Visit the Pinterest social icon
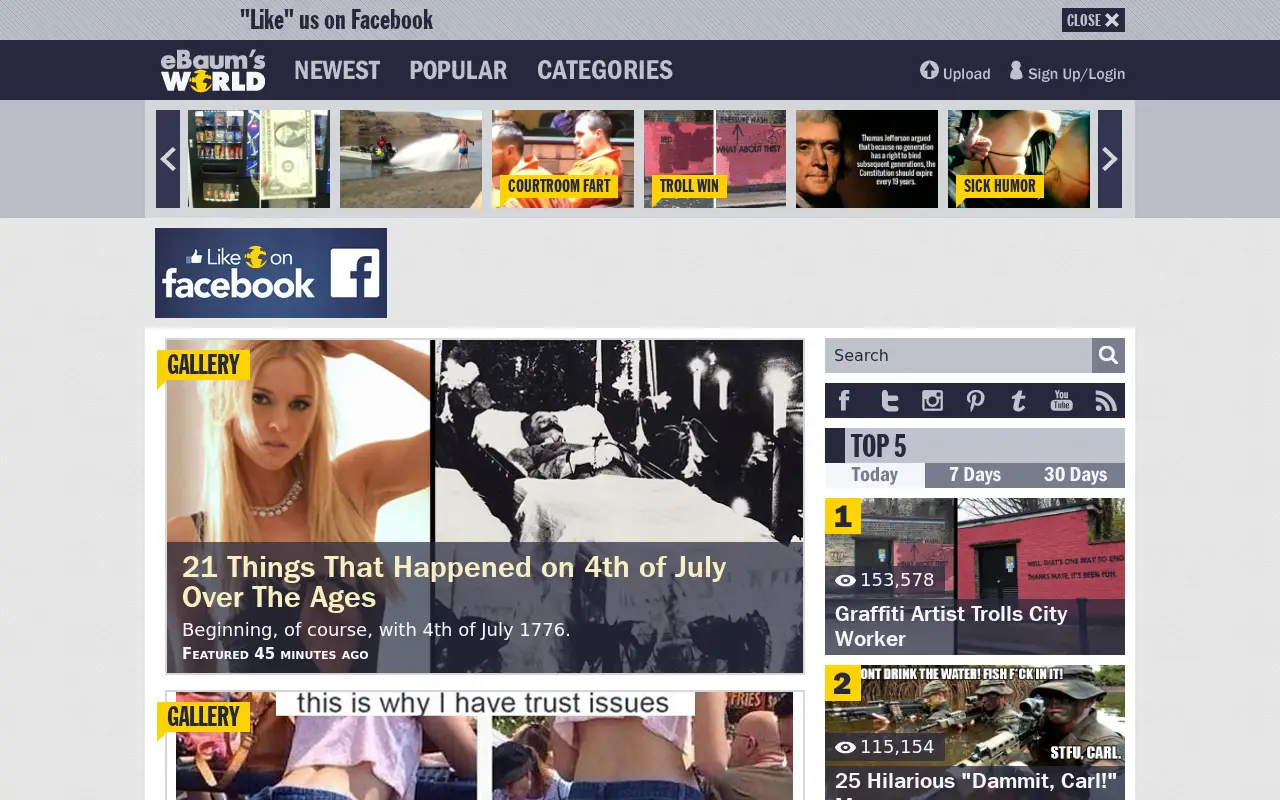 (975, 401)
